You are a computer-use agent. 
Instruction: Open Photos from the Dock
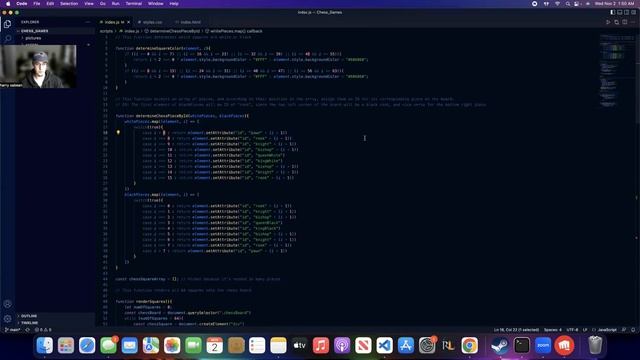coord(172,346)
